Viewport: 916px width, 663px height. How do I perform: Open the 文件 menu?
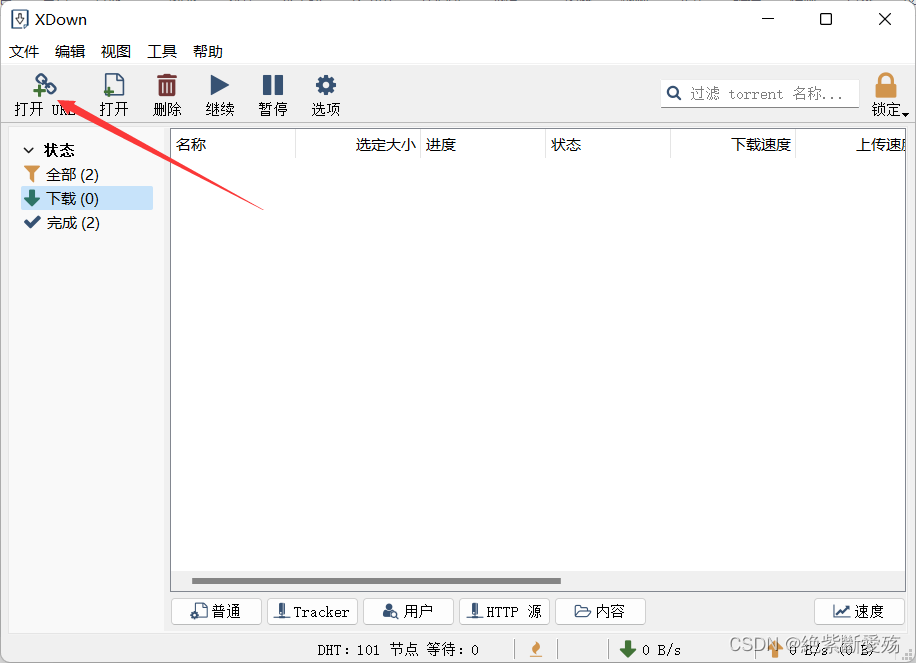[24, 51]
